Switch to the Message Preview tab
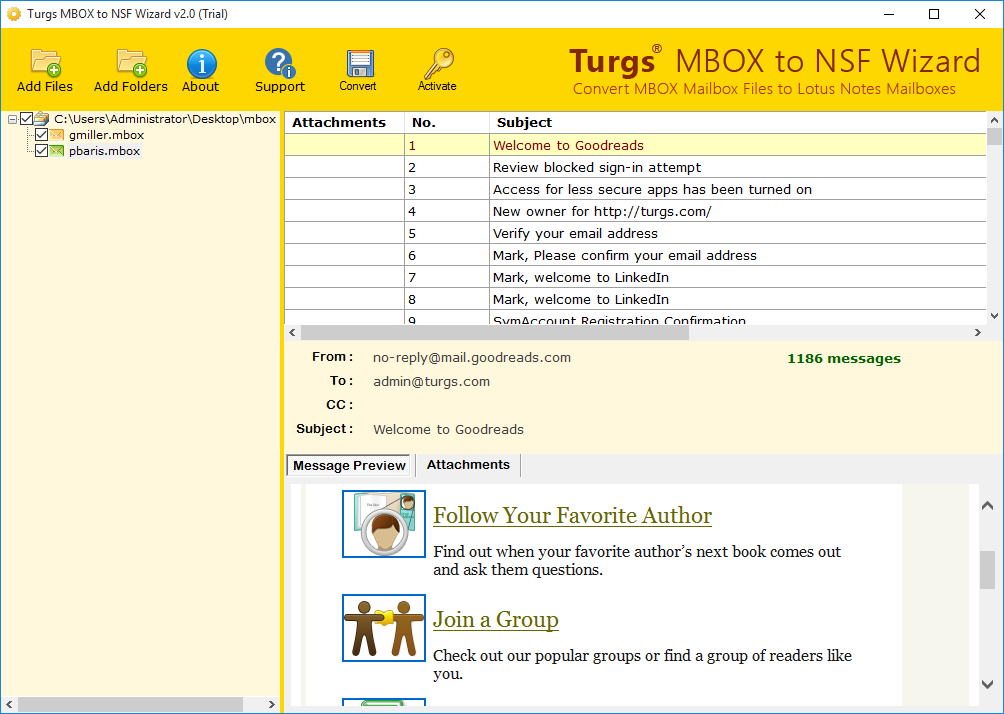The image size is (1004, 714). (349, 466)
